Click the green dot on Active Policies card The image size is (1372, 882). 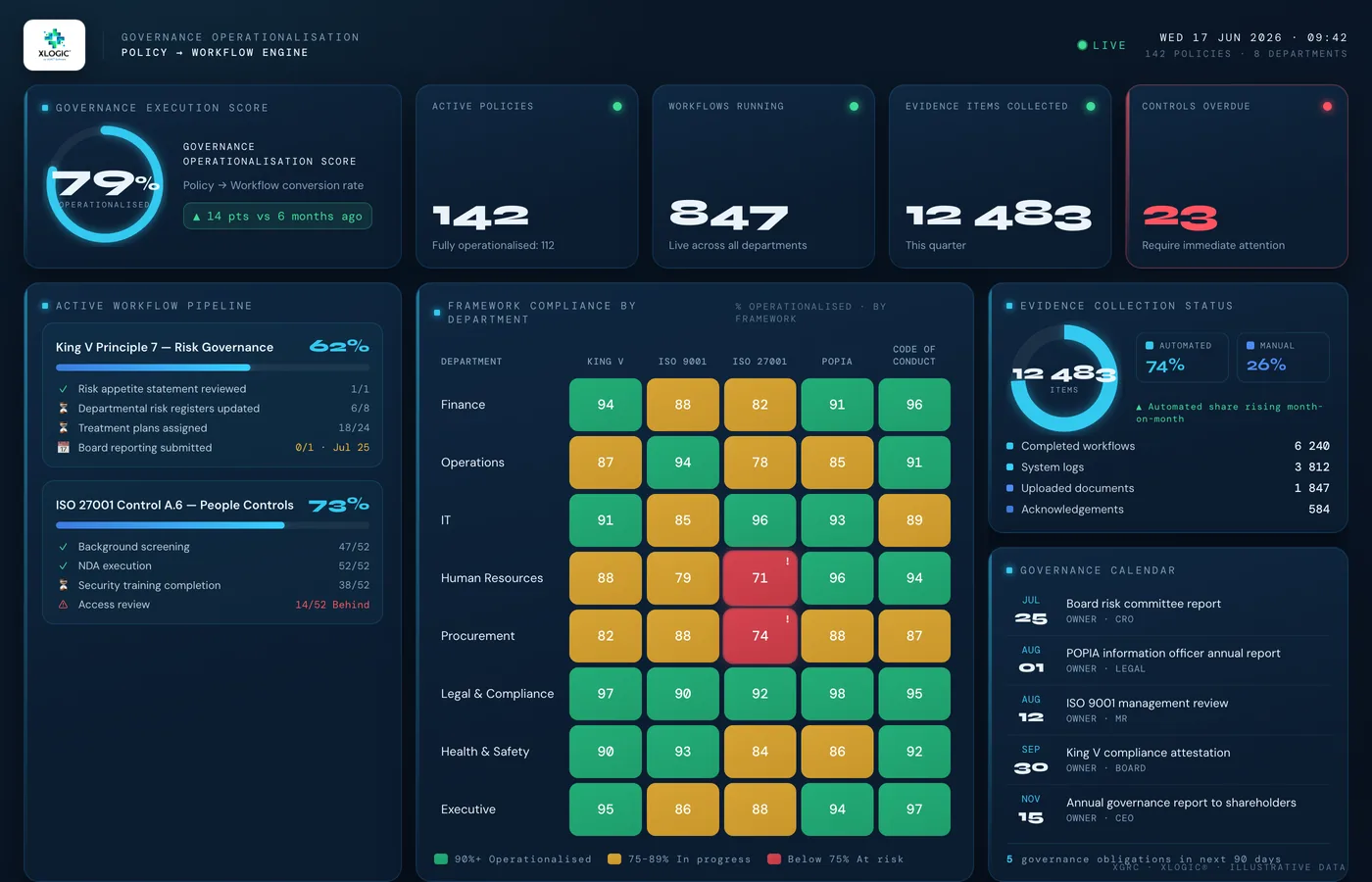point(617,106)
